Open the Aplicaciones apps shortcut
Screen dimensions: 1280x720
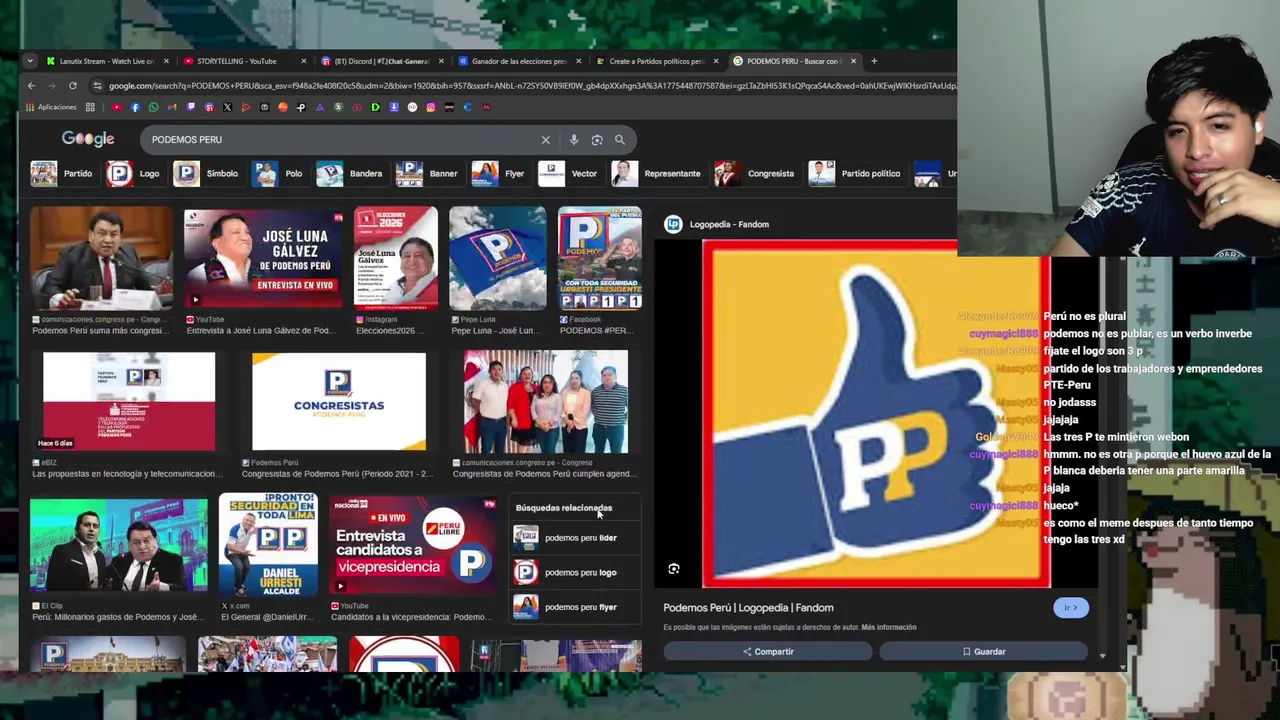click(51, 107)
